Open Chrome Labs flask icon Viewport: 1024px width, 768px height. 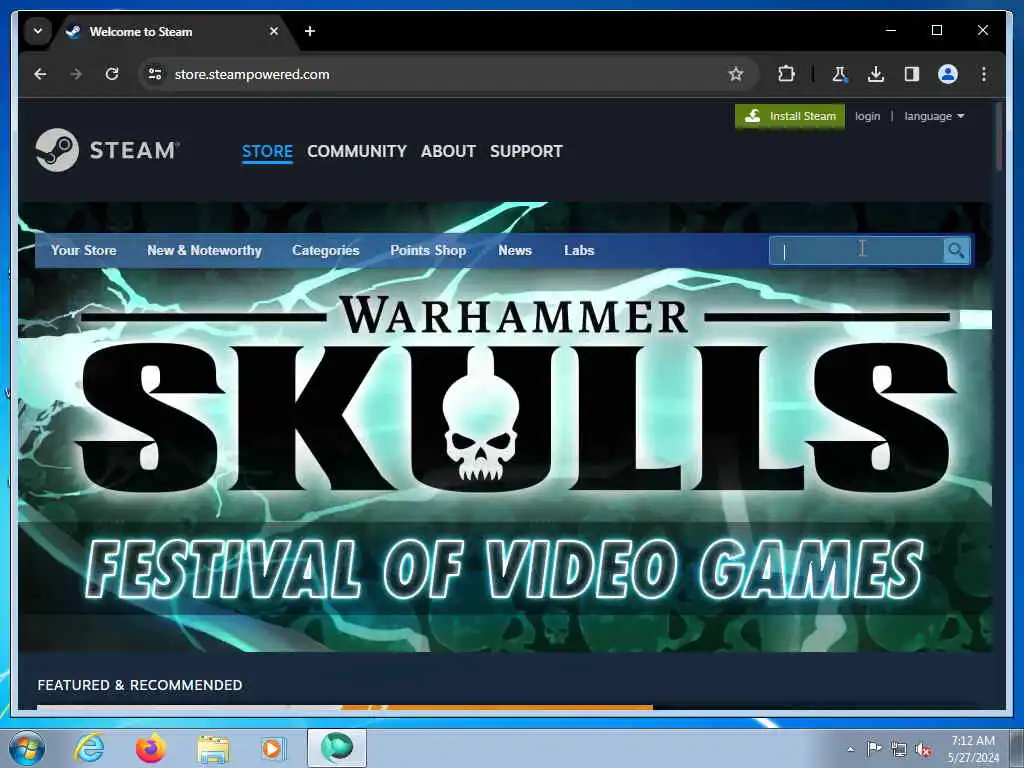coord(839,74)
